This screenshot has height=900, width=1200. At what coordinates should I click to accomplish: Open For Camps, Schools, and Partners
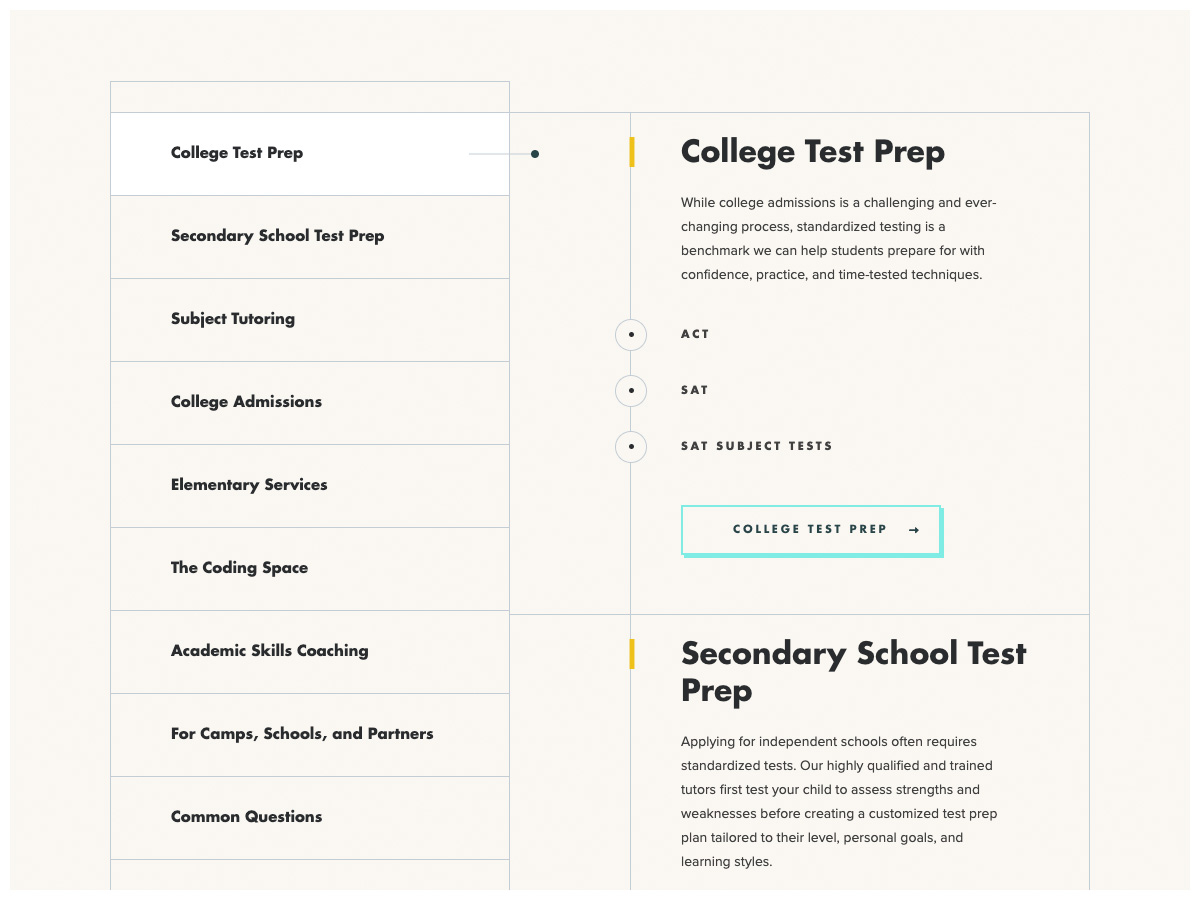302,734
